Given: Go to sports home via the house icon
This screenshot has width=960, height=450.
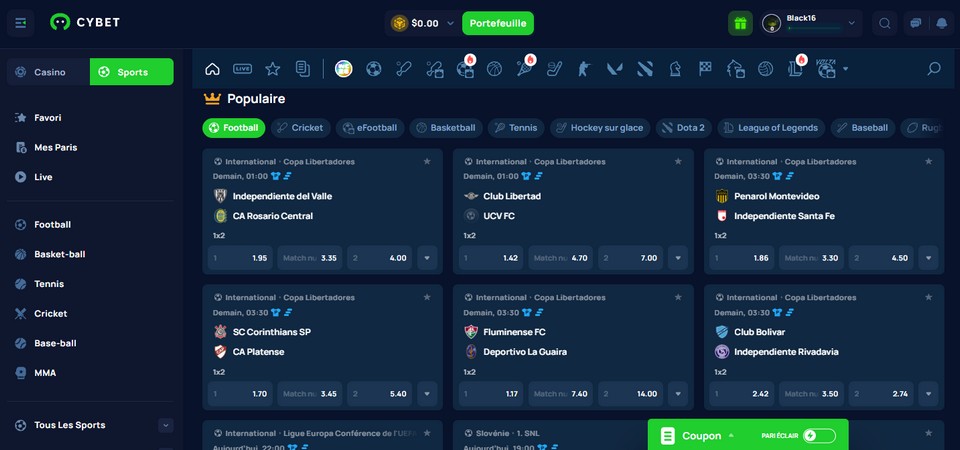Looking at the screenshot, I should pyautogui.click(x=212, y=69).
